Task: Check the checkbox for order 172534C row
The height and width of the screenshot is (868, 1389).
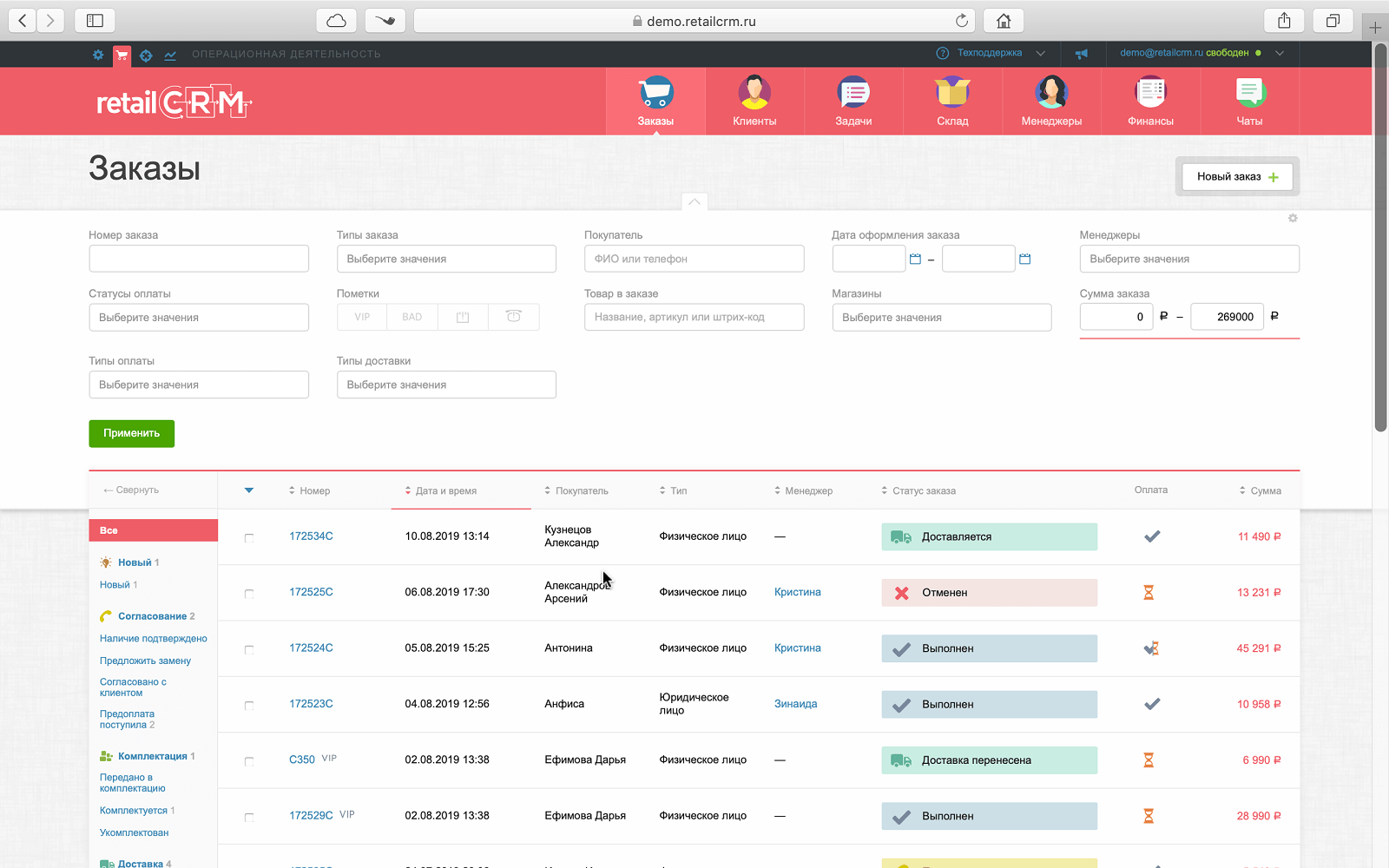Action: [249, 536]
